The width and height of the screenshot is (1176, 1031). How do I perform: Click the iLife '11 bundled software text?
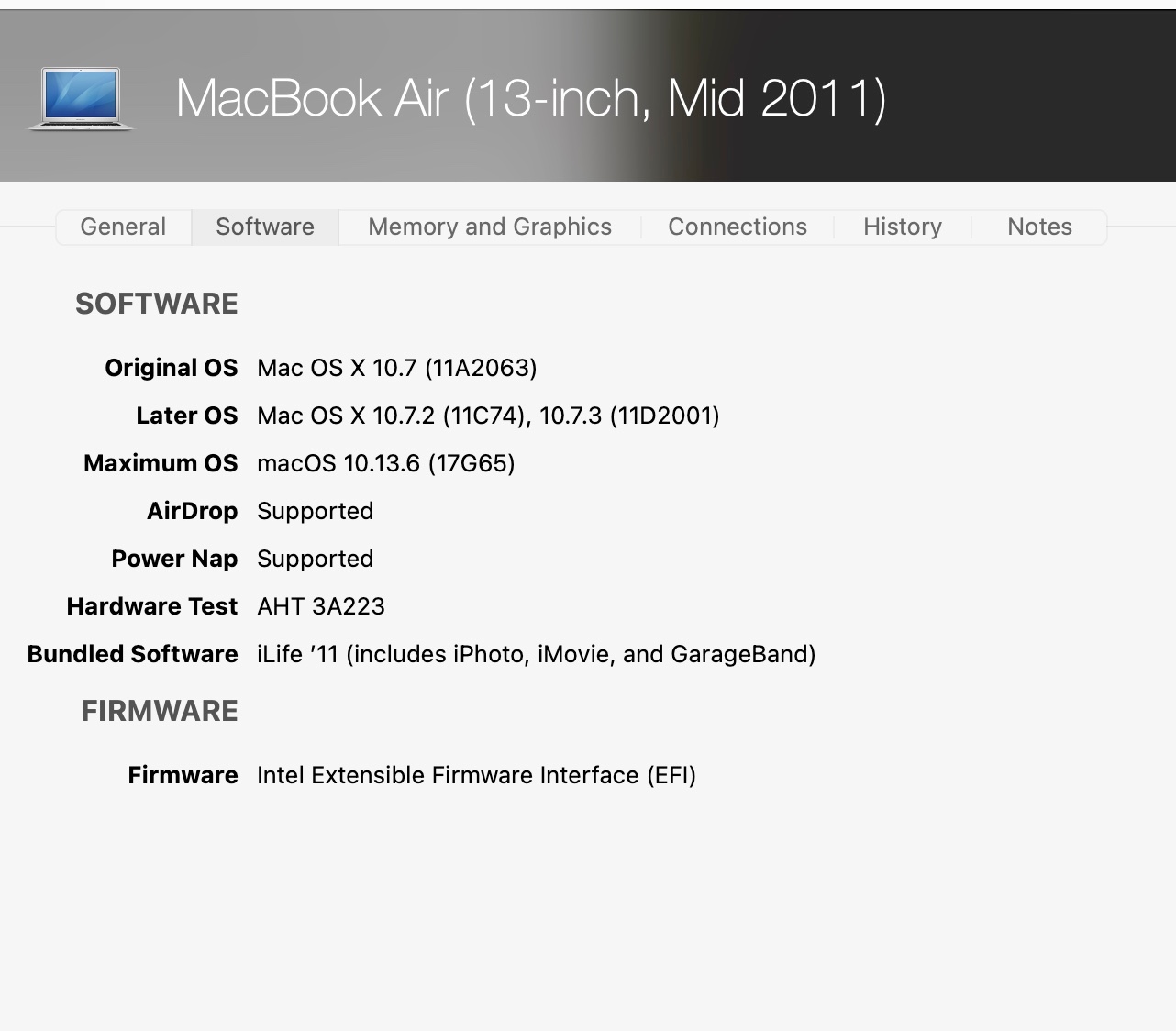(536, 654)
